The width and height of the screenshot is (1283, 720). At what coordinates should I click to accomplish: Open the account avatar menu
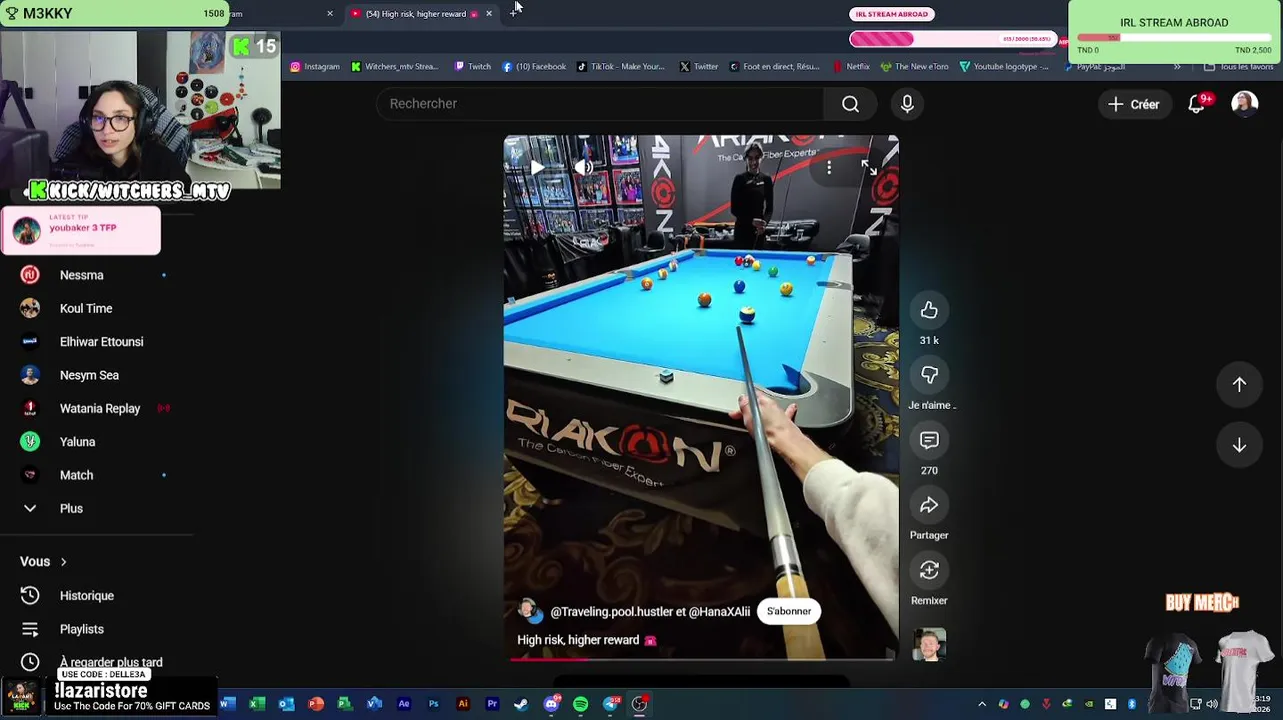[1244, 104]
